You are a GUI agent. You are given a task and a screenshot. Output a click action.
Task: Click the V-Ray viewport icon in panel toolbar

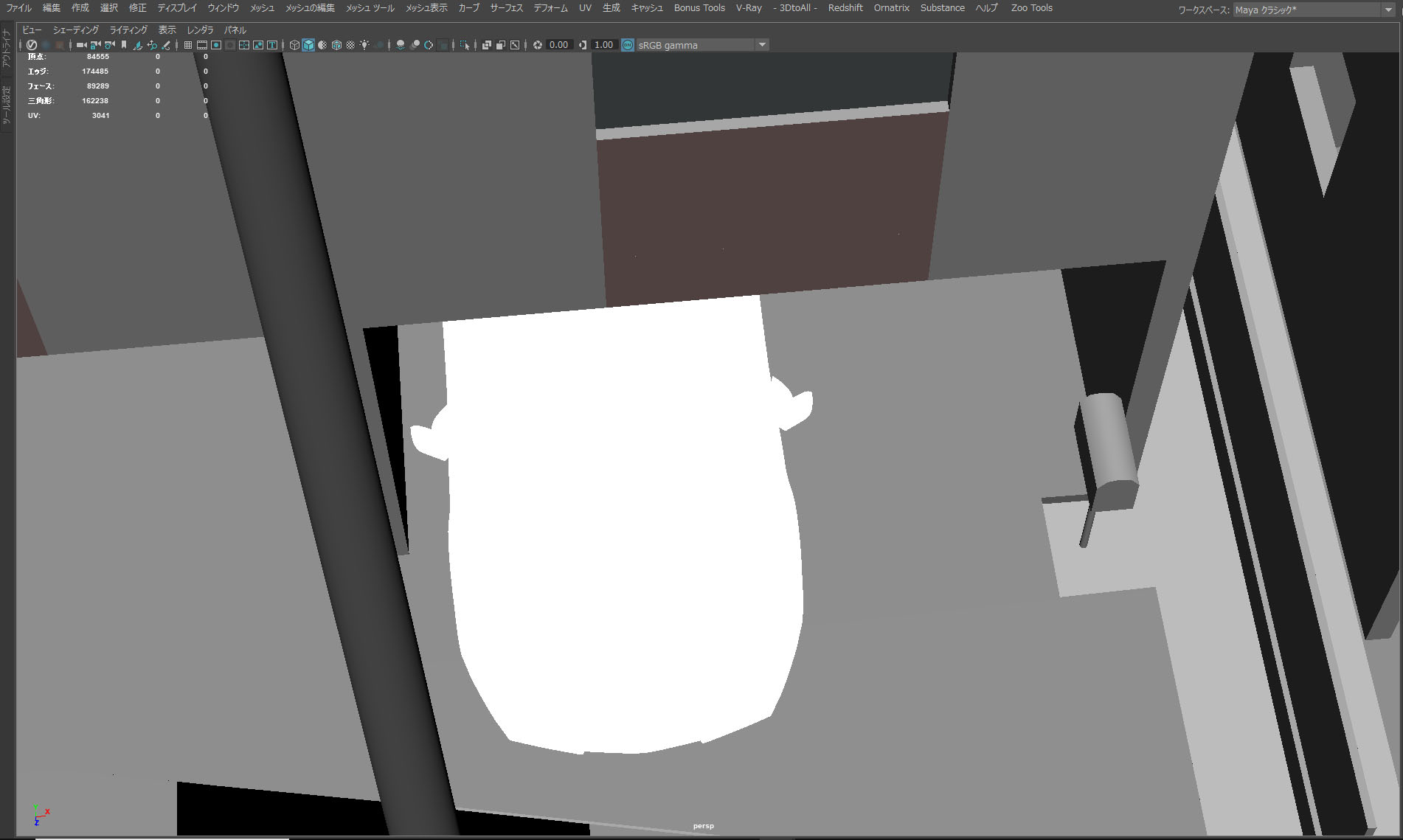[32, 45]
